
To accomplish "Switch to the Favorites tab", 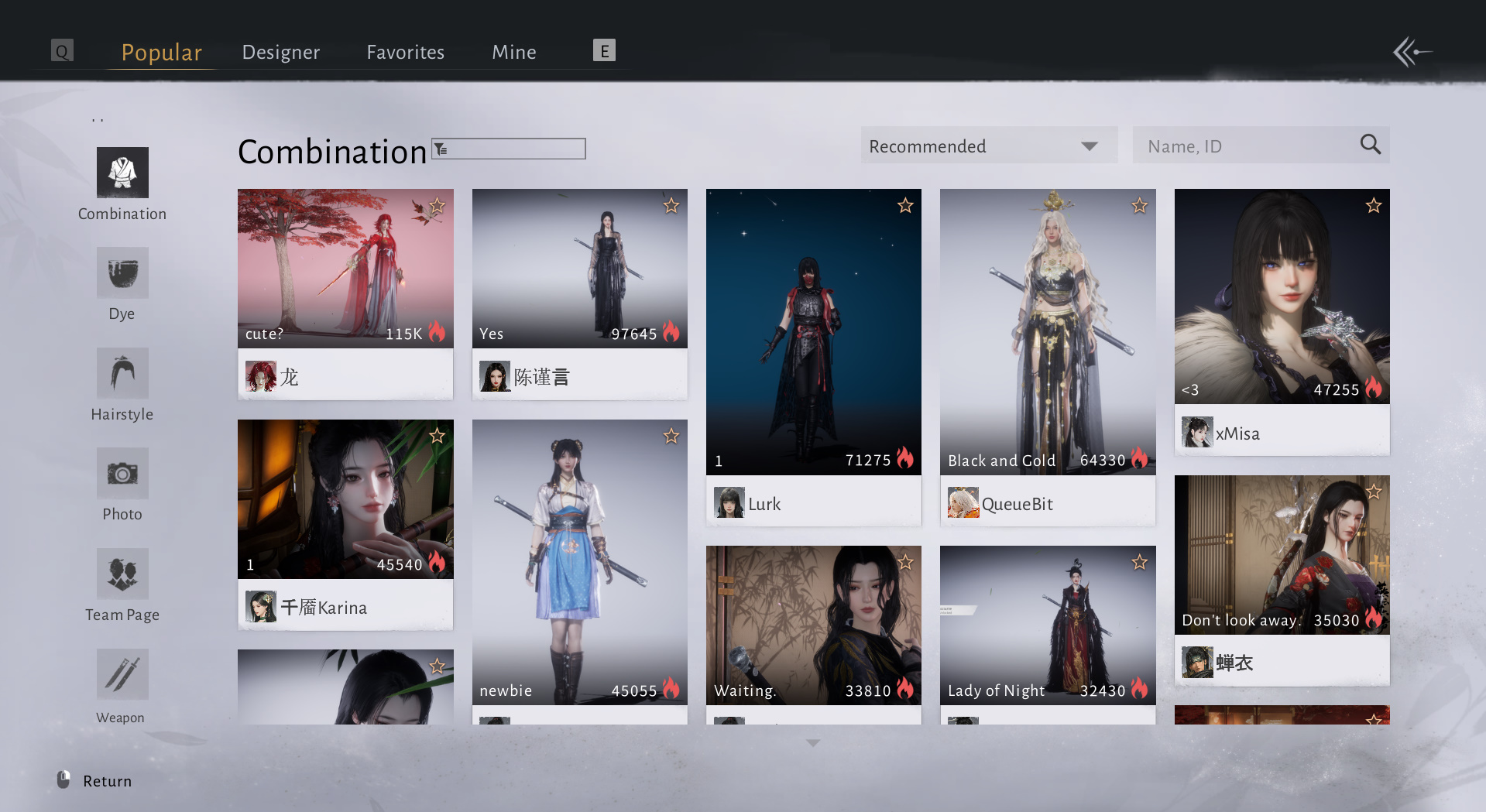I will click(x=405, y=52).
